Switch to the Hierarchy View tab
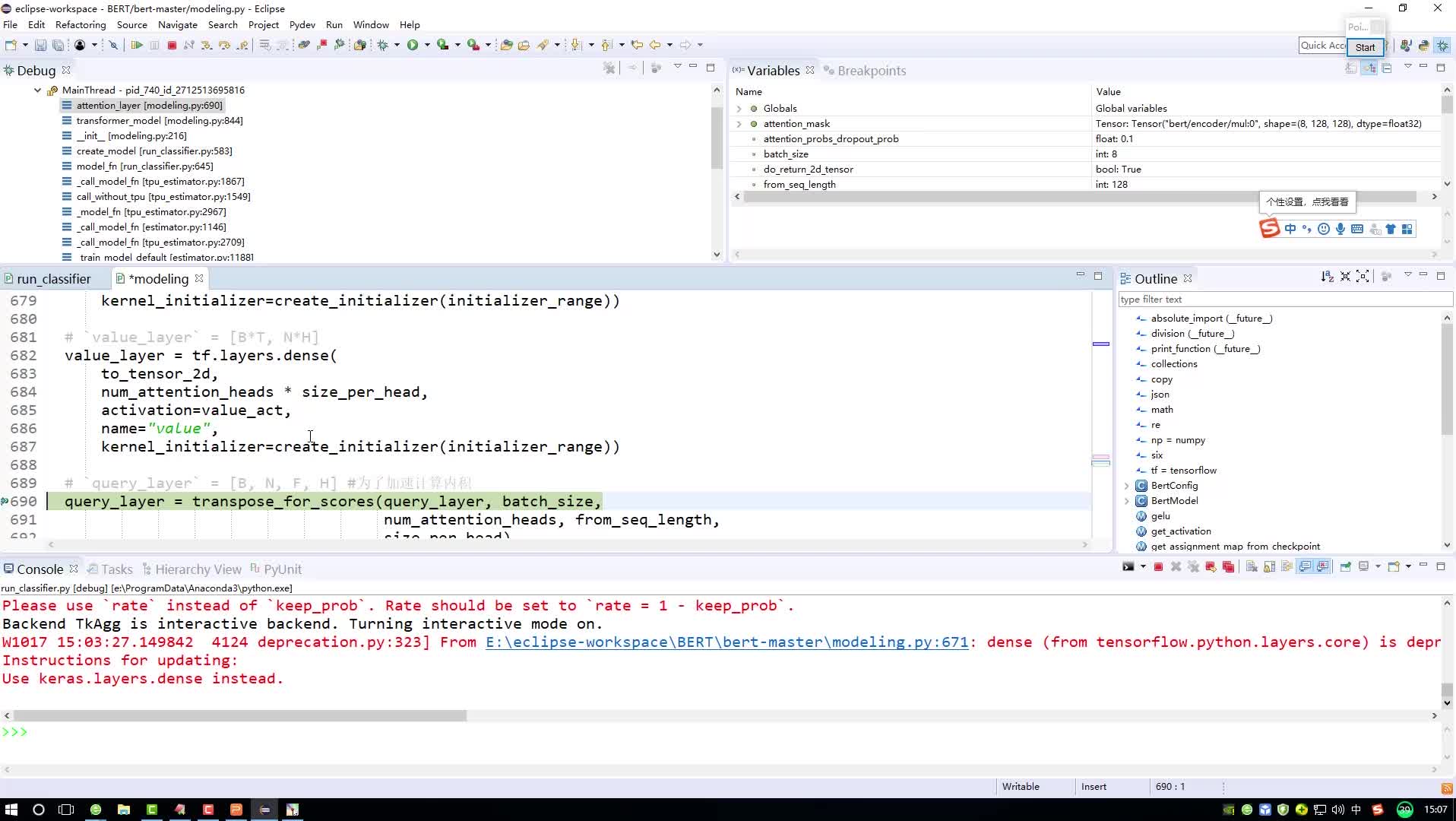 [191, 569]
